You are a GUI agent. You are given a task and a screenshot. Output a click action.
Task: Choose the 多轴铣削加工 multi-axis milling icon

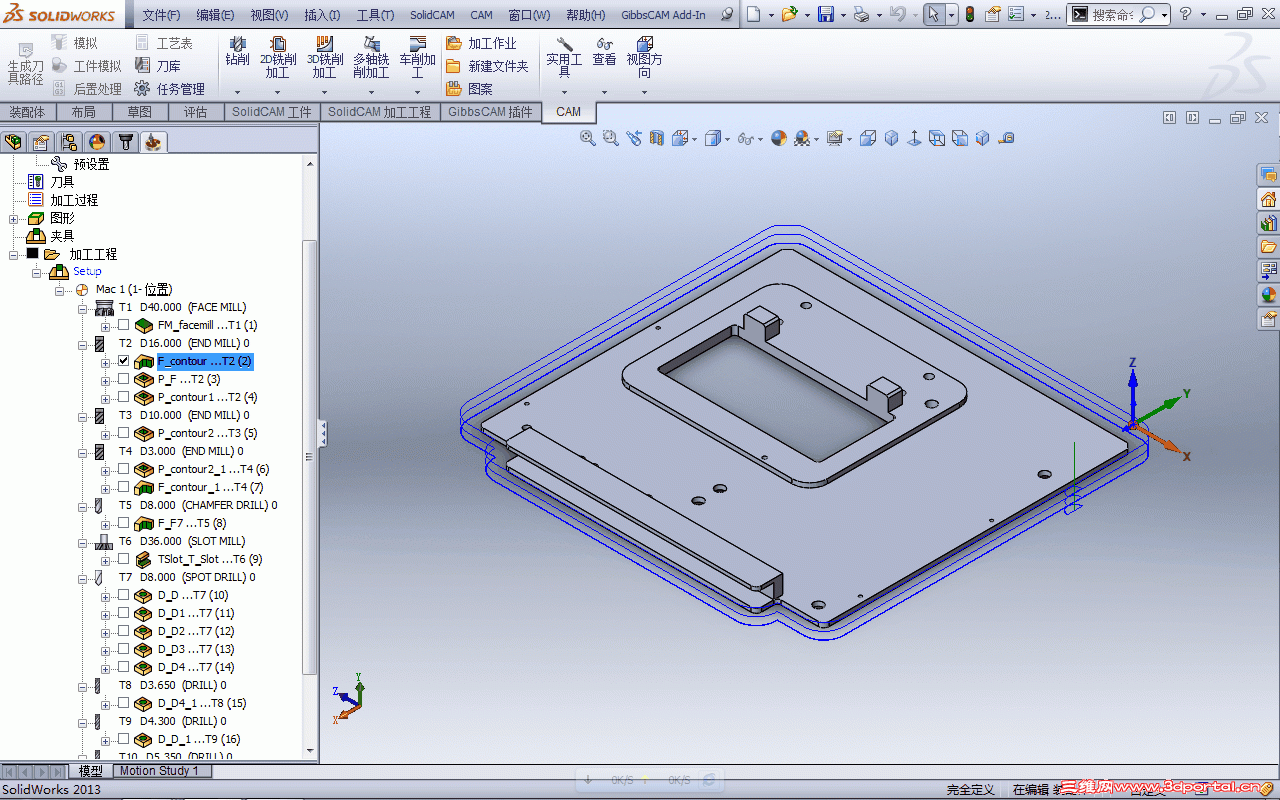(371, 44)
